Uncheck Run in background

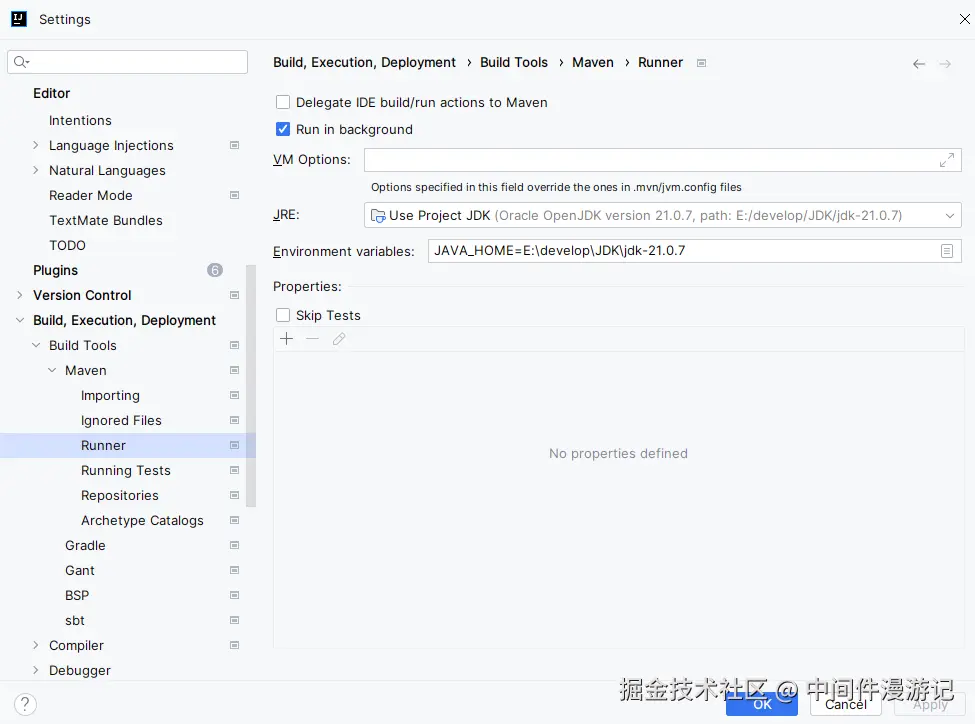pos(283,129)
